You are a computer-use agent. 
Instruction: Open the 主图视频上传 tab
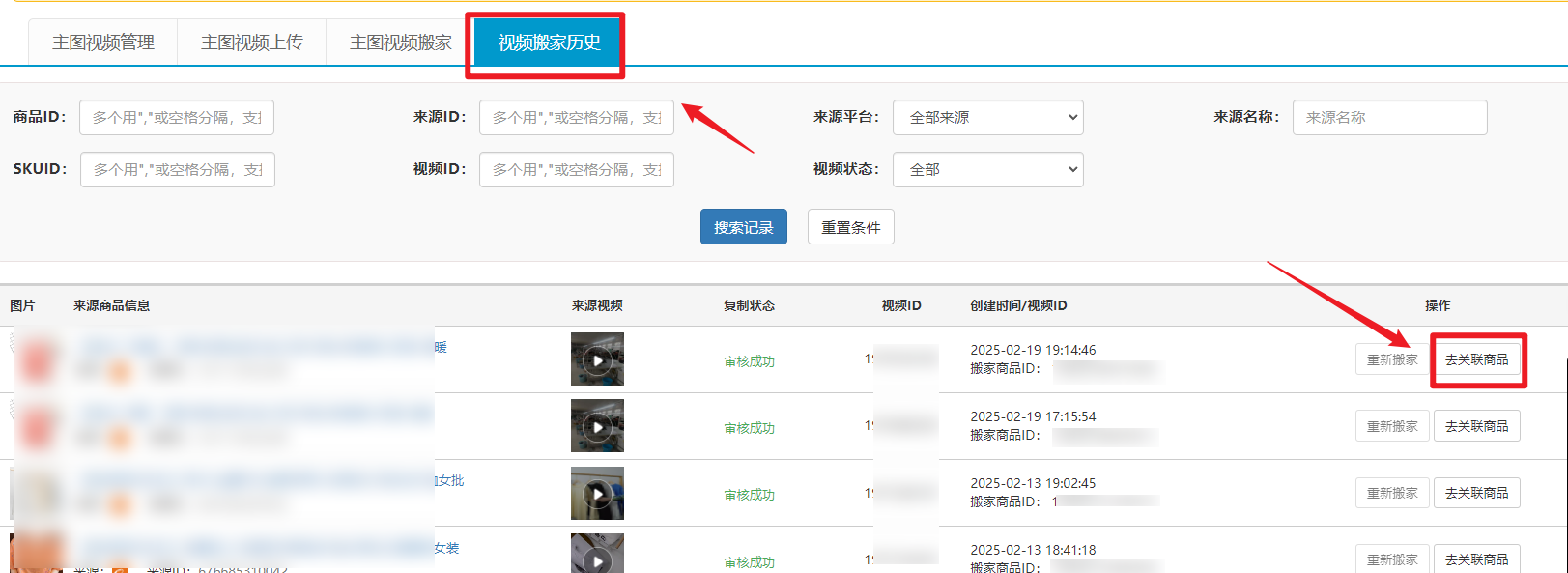[x=252, y=43]
